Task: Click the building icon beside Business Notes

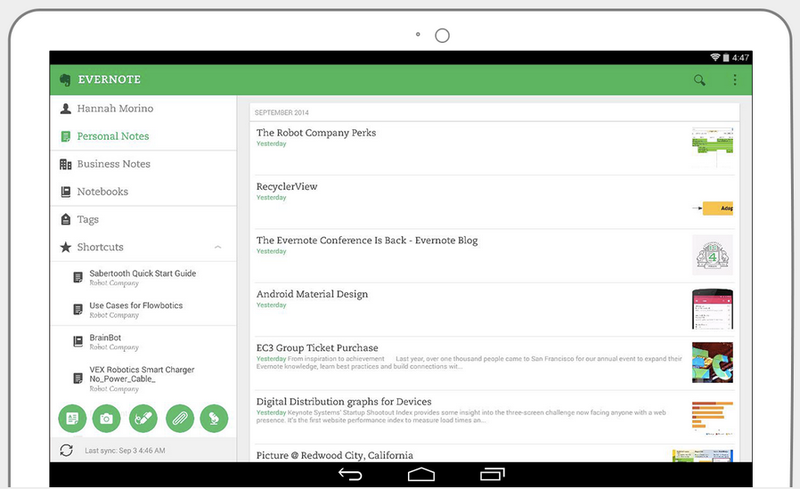Action: pos(65,164)
